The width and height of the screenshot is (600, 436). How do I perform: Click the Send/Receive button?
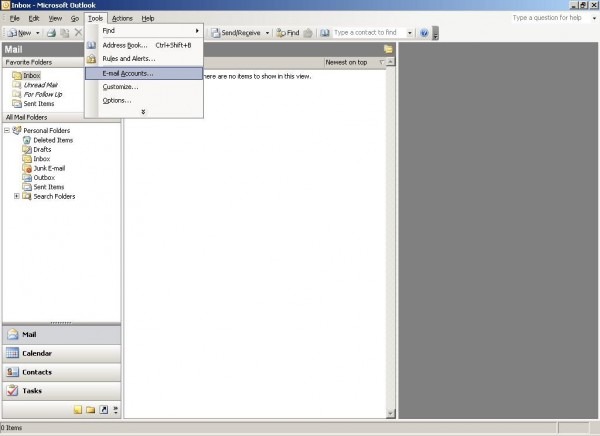pos(236,33)
